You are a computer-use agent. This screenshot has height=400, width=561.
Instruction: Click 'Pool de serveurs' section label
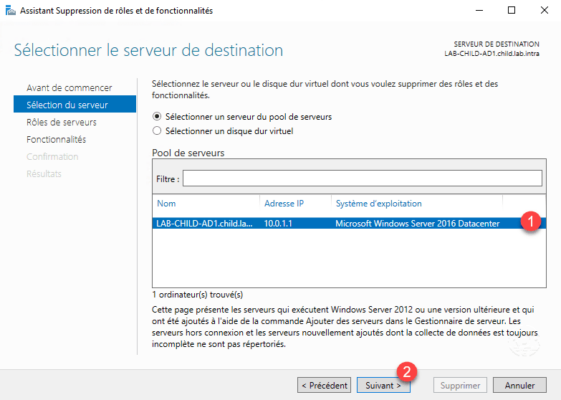coord(188,153)
